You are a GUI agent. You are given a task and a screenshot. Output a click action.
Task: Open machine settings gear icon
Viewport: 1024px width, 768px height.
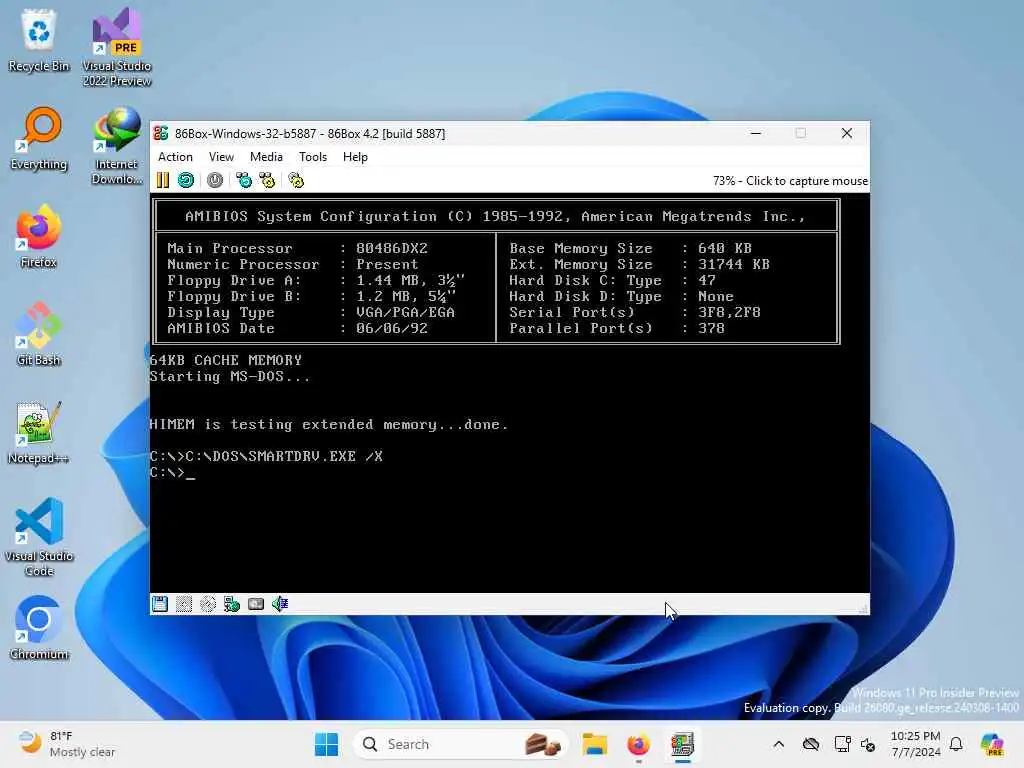pyautogui.click(x=296, y=180)
